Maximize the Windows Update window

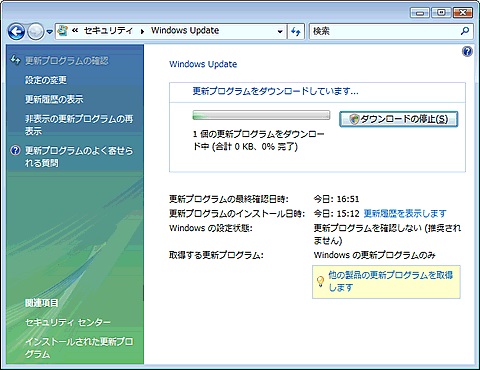click(x=441, y=13)
